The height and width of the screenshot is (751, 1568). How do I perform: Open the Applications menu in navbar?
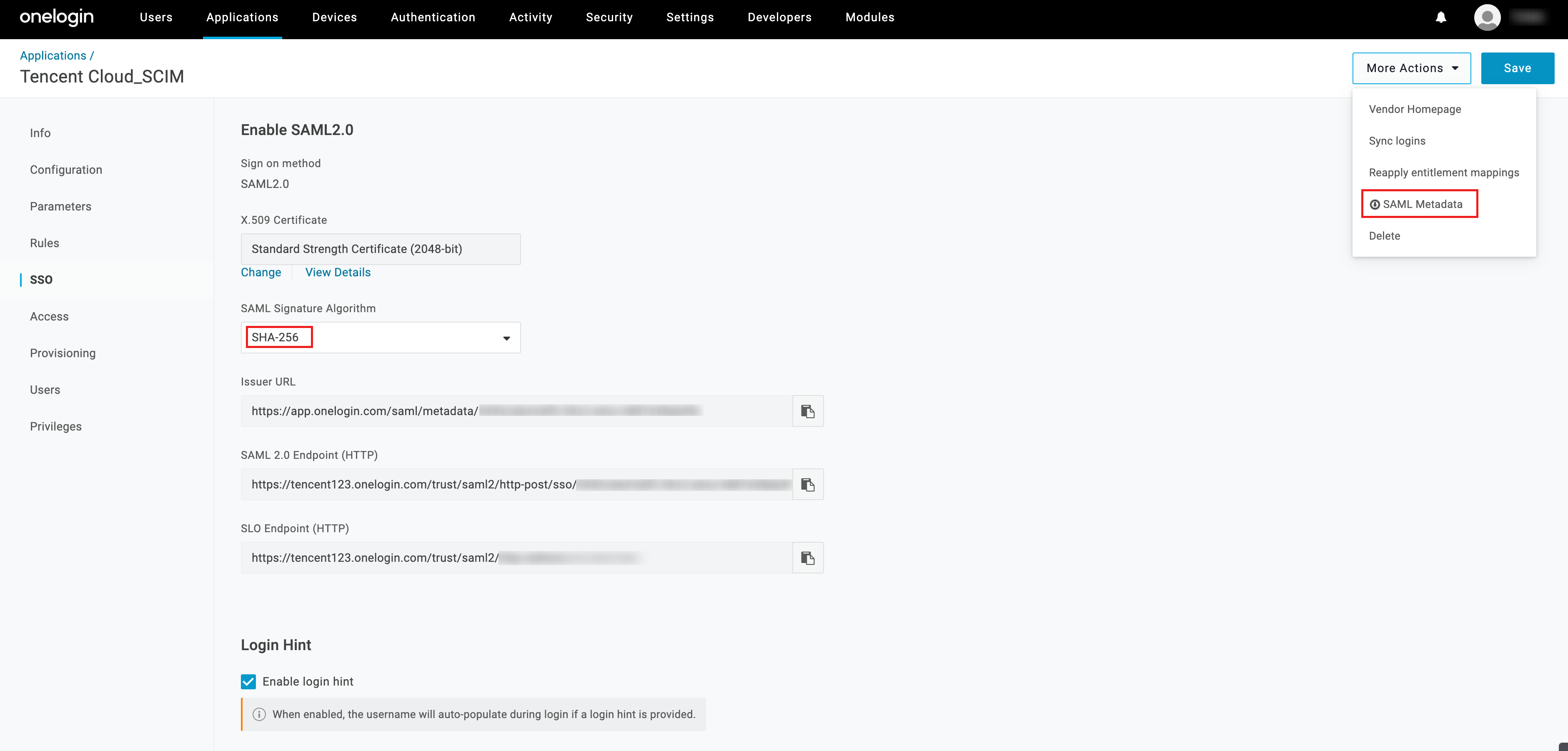[x=242, y=18]
